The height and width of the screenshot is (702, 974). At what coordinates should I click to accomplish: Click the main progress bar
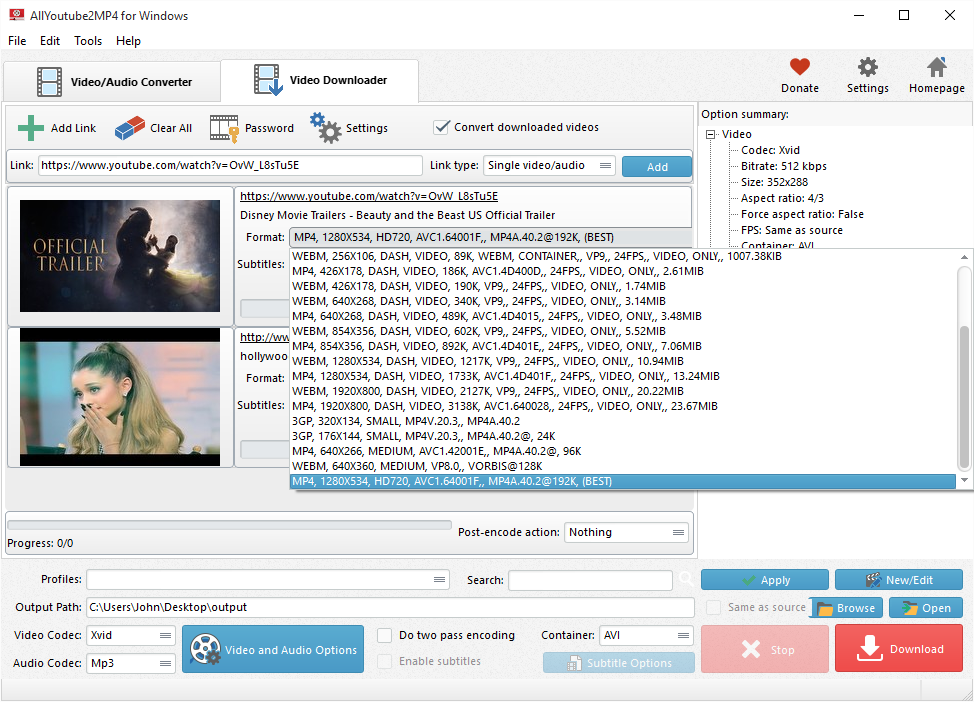(229, 525)
